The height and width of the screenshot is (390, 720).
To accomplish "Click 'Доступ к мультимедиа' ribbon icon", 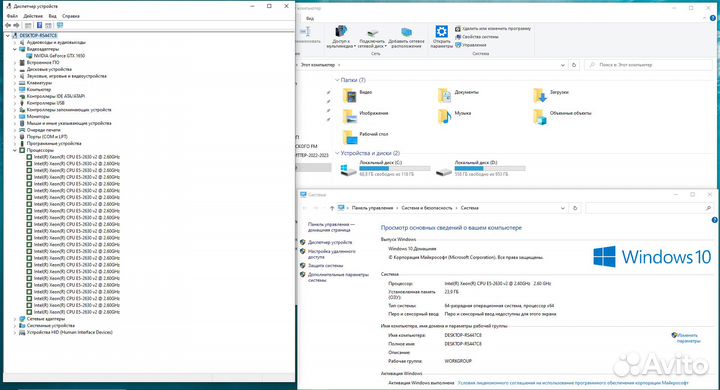I will [x=341, y=37].
